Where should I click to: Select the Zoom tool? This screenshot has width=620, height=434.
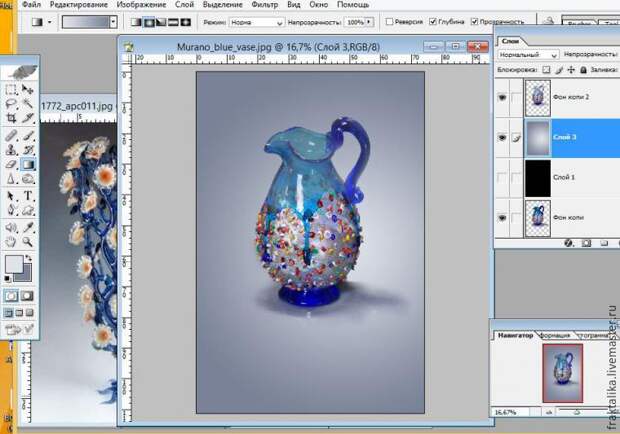pyautogui.click(x=27, y=242)
